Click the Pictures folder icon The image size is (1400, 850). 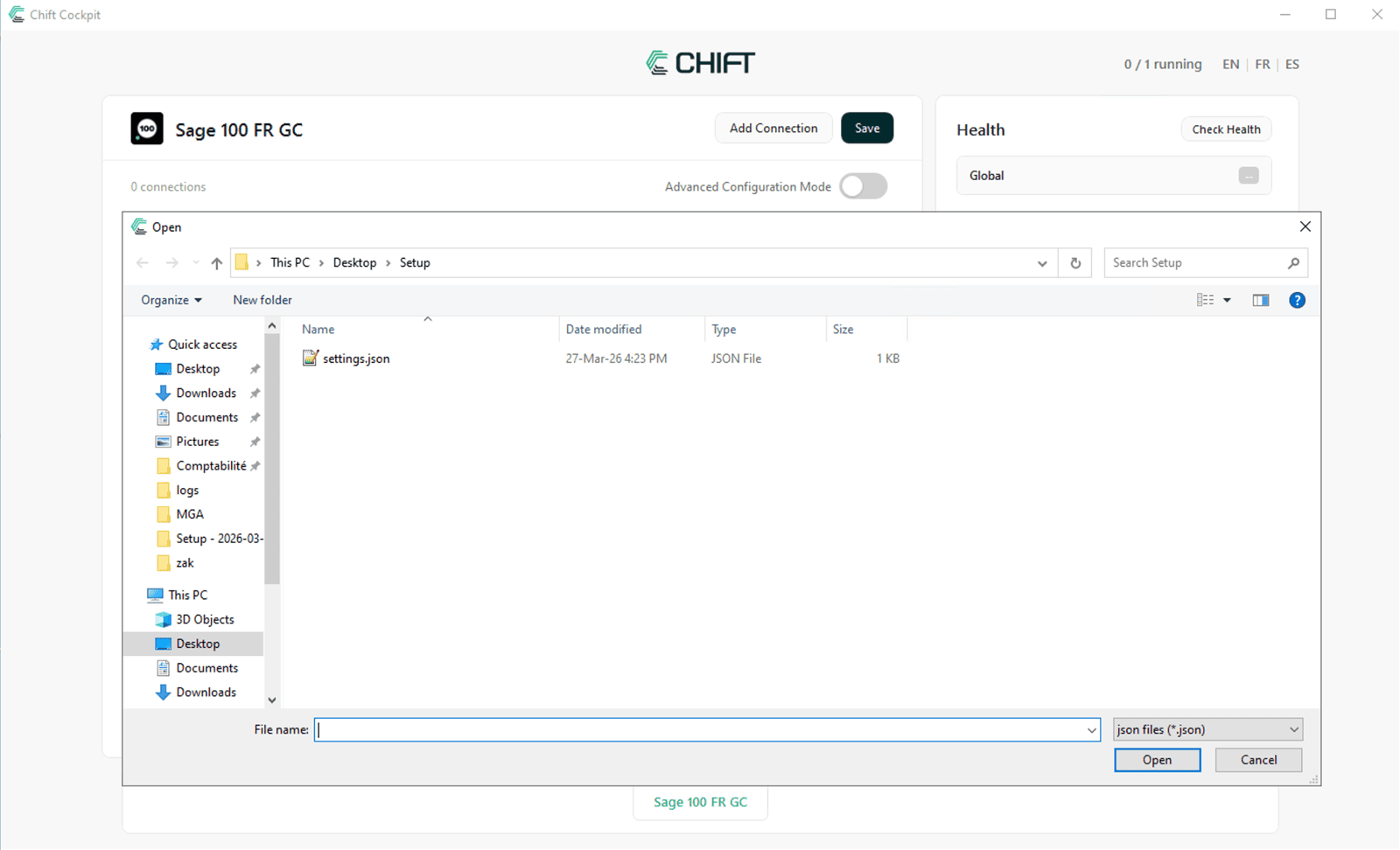(163, 442)
